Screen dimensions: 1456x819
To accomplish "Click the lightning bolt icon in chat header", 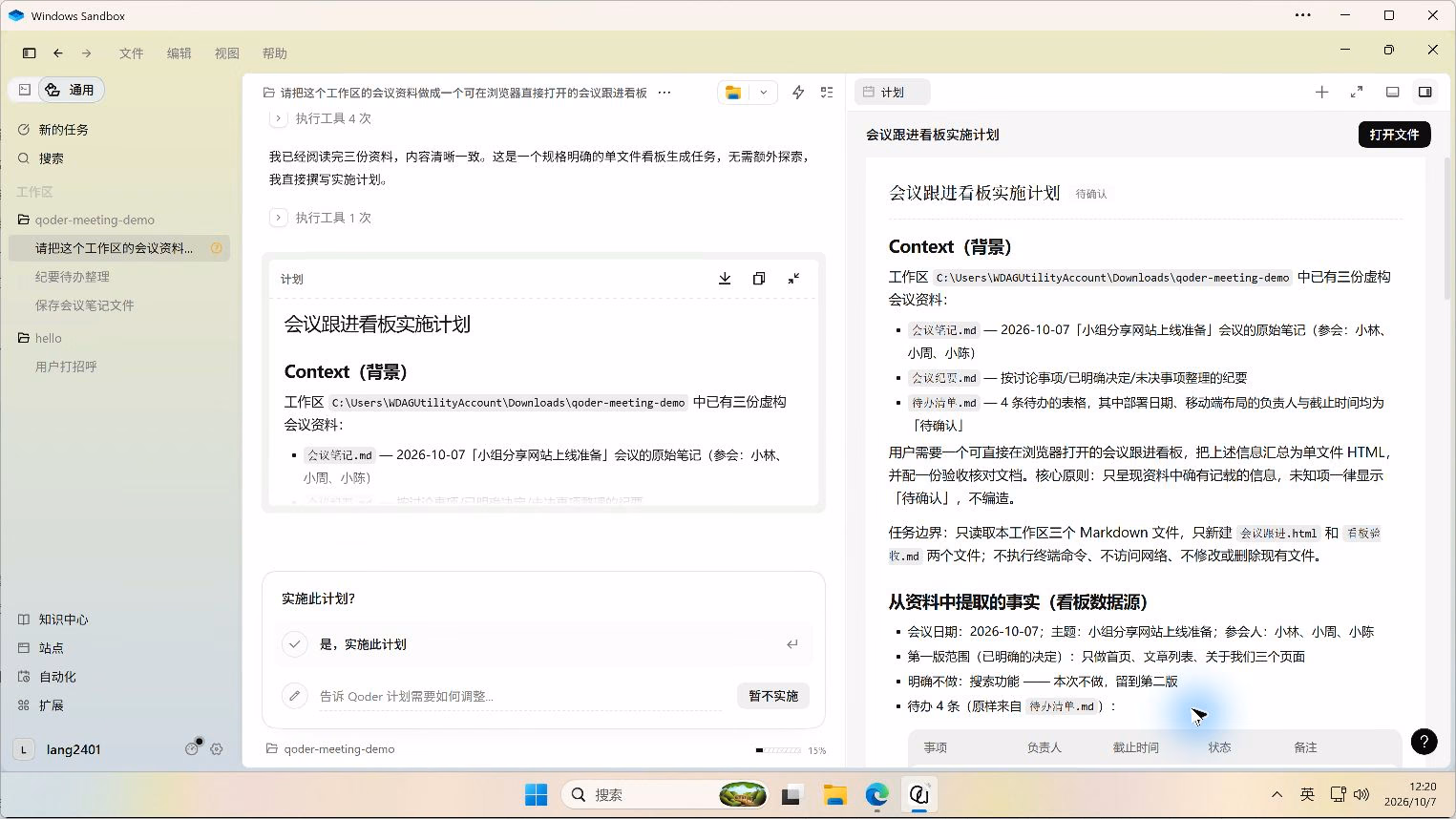I will click(x=798, y=93).
